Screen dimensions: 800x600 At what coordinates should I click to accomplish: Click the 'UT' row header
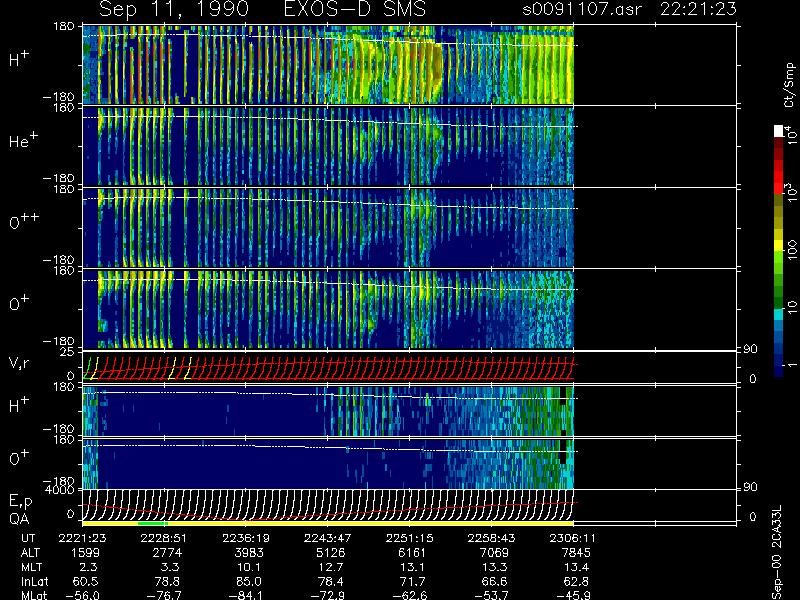28,538
